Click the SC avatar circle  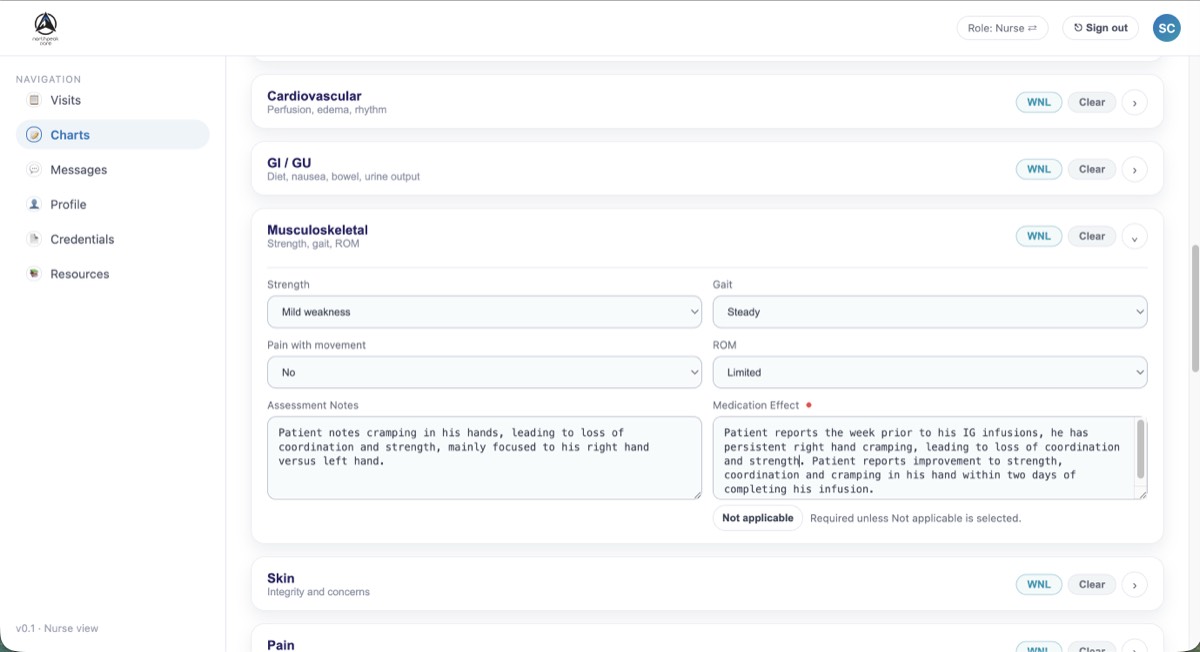coord(1166,27)
